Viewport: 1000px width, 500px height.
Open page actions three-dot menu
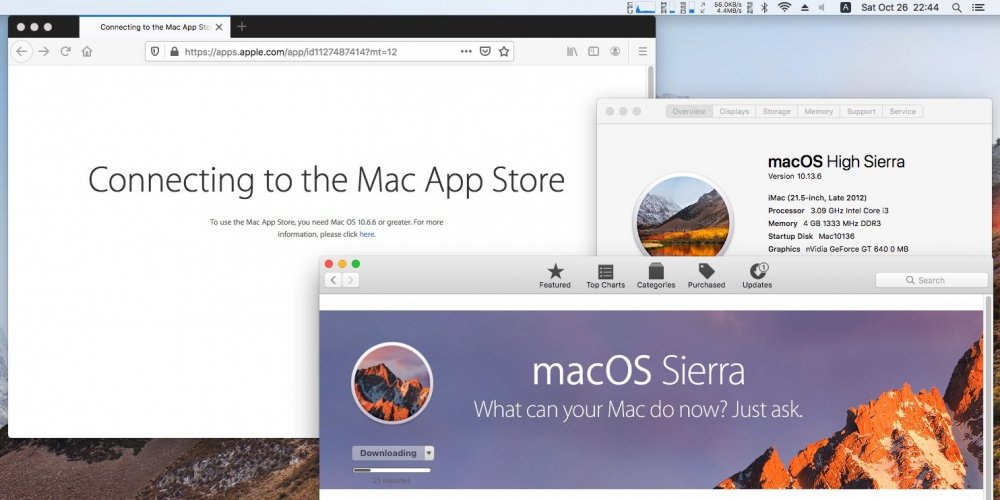(x=466, y=52)
